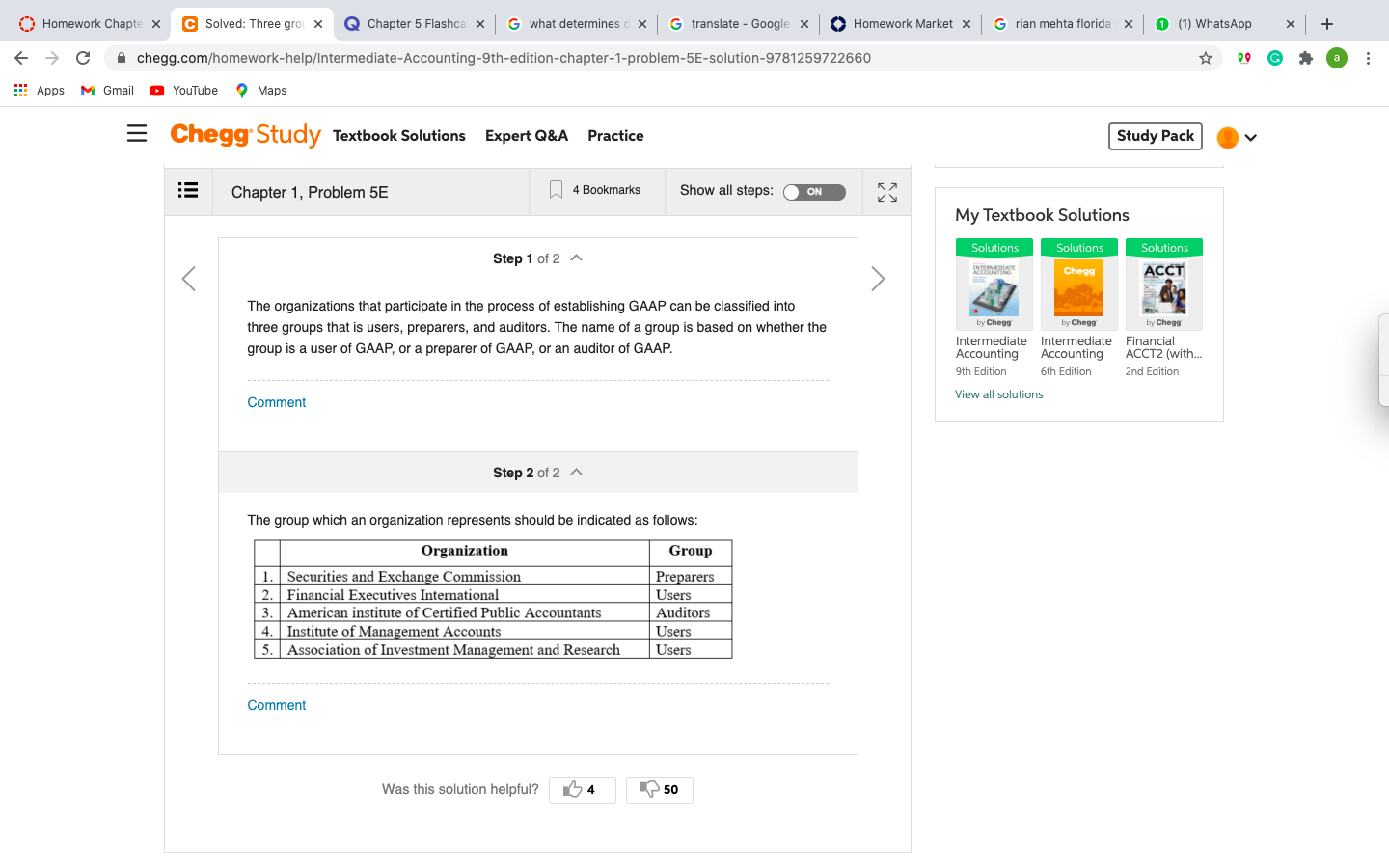
Task: Toggle the Show all steps switch
Action: pos(814,192)
